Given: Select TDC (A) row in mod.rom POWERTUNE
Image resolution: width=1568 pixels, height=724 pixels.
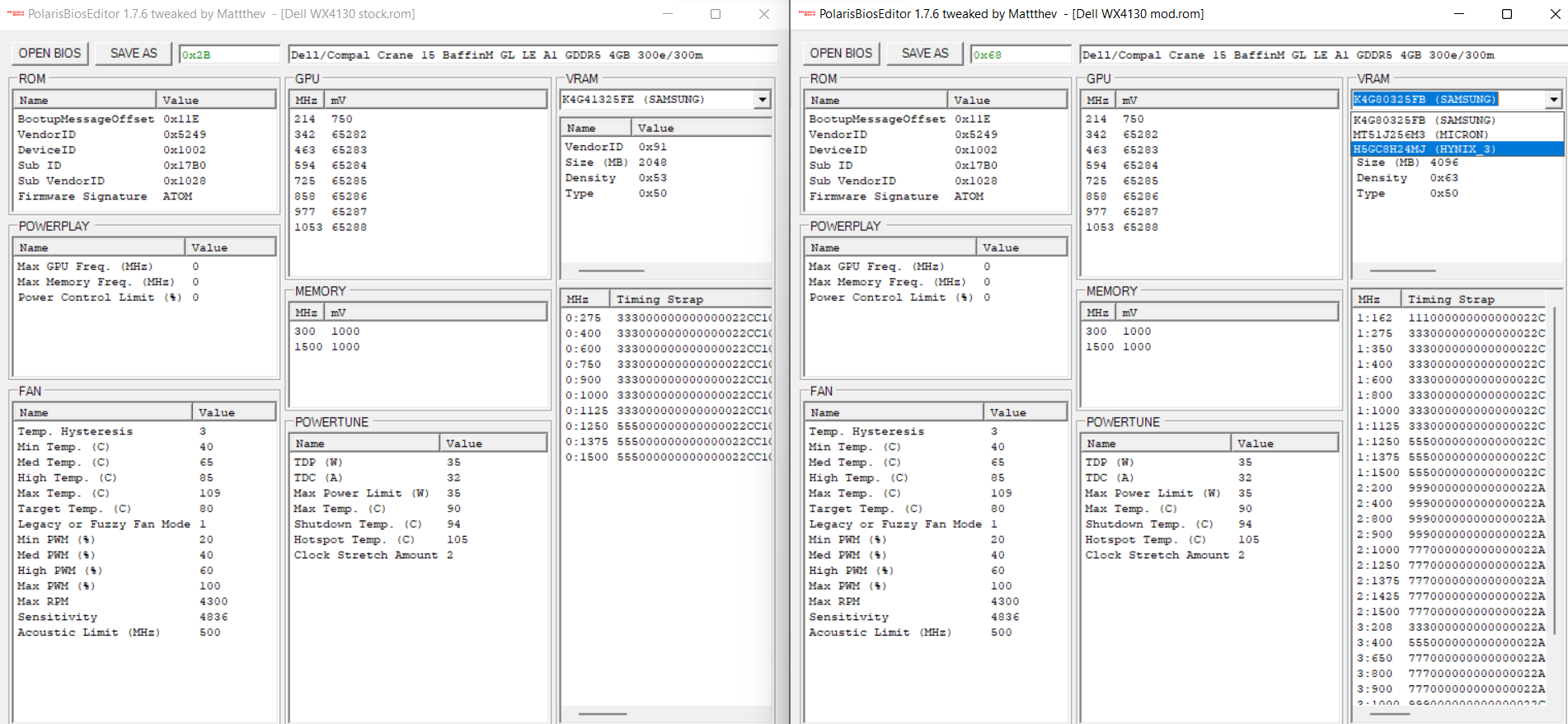Looking at the screenshot, I should 1209,477.
